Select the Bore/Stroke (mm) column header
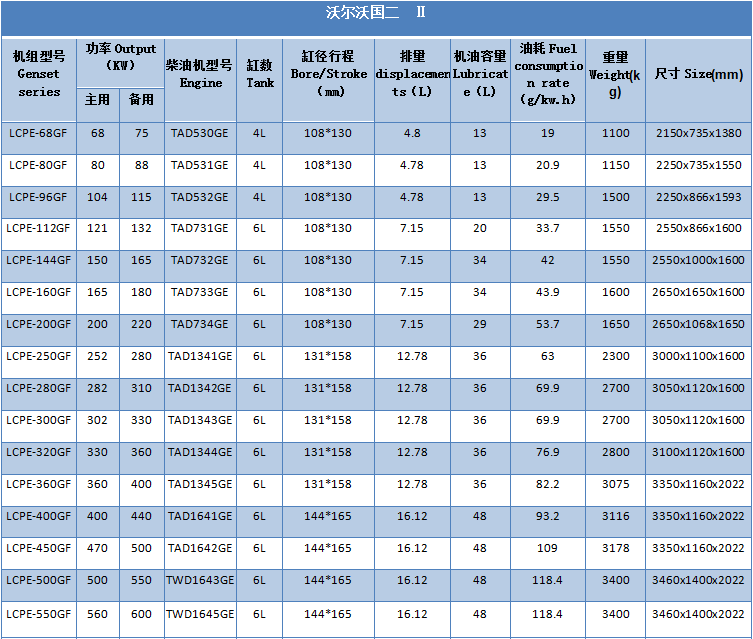 (328, 74)
